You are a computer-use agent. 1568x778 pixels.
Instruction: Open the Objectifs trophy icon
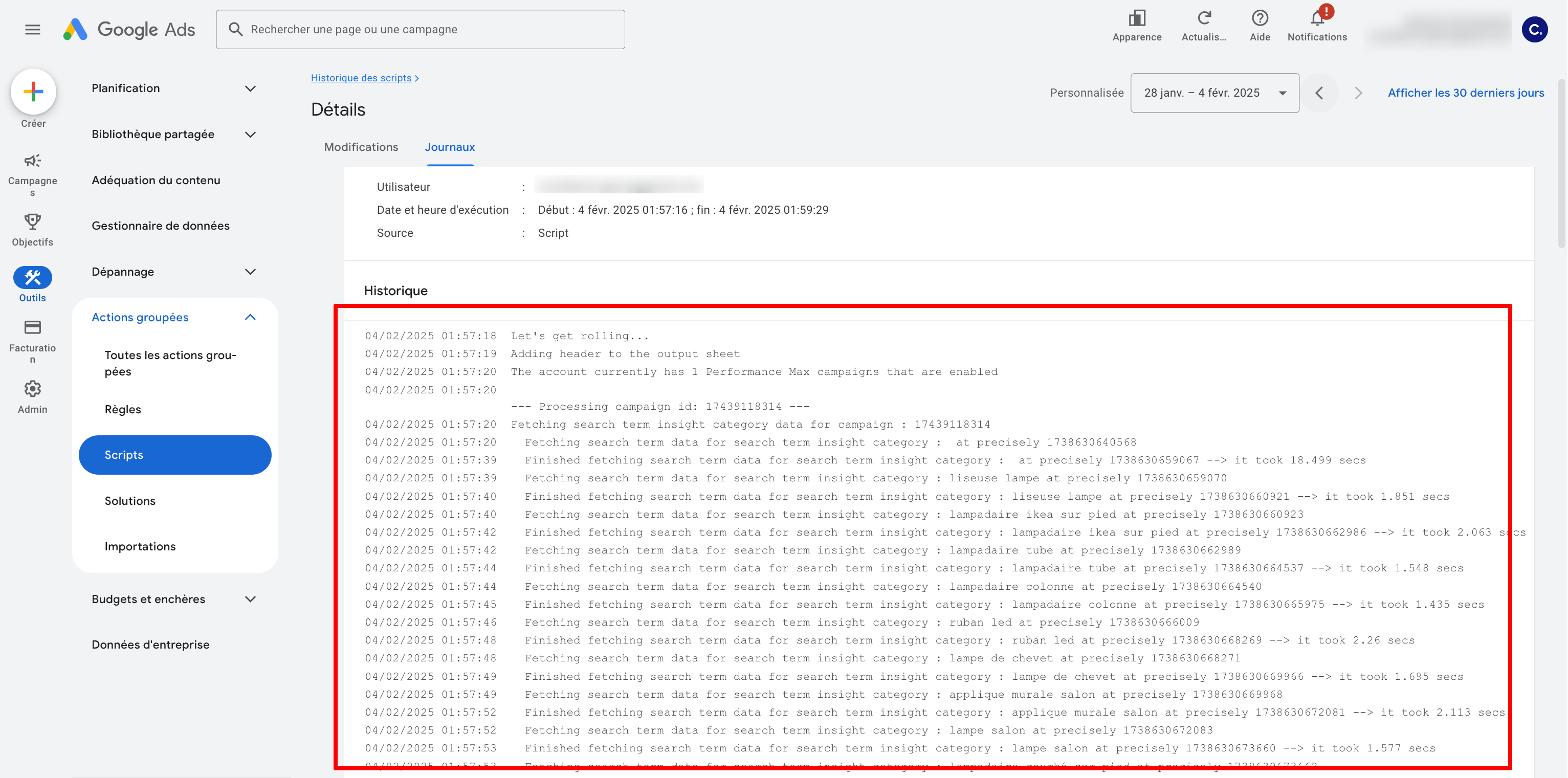click(32, 221)
